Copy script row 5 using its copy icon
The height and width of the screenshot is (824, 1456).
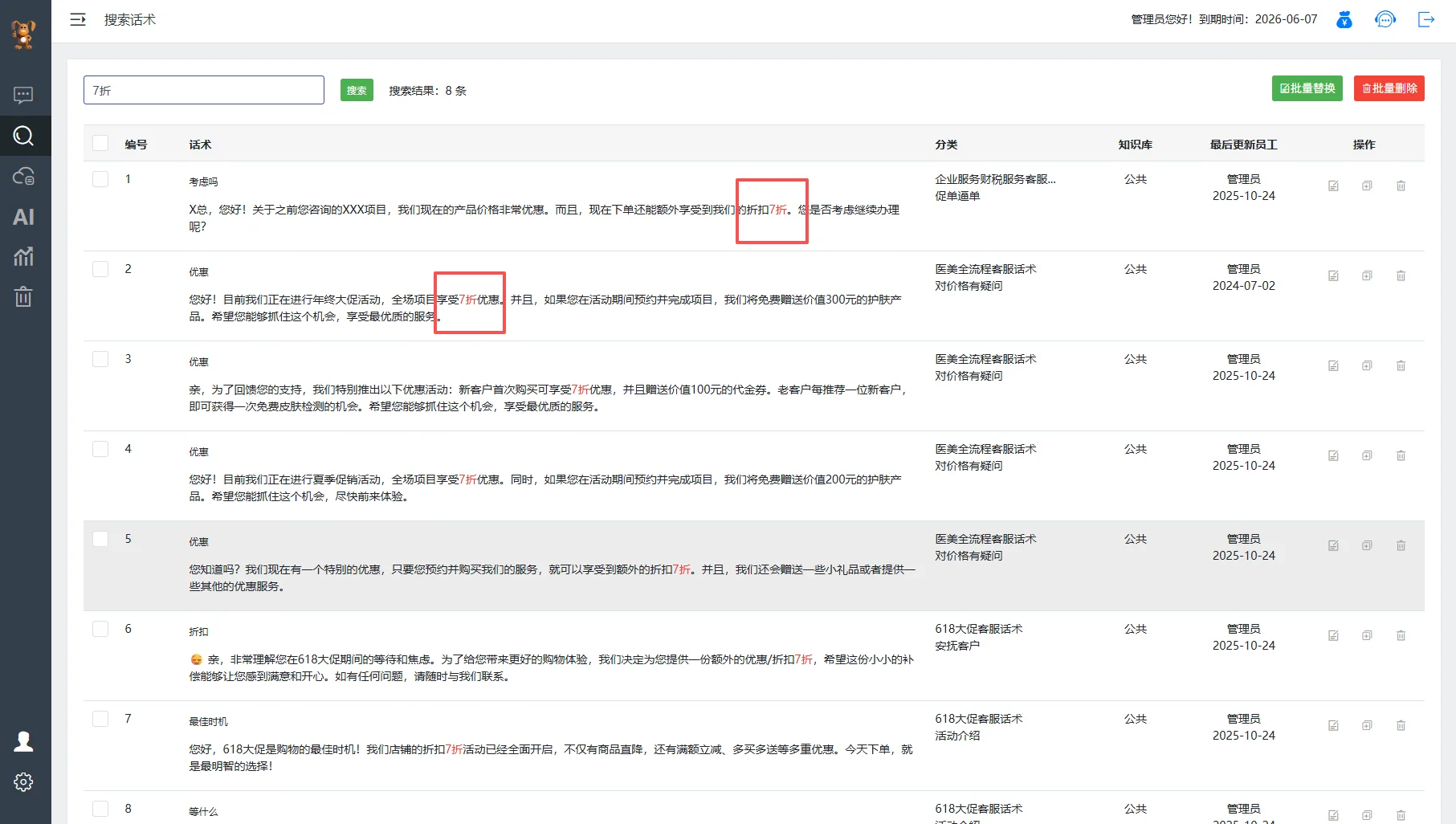click(1367, 545)
